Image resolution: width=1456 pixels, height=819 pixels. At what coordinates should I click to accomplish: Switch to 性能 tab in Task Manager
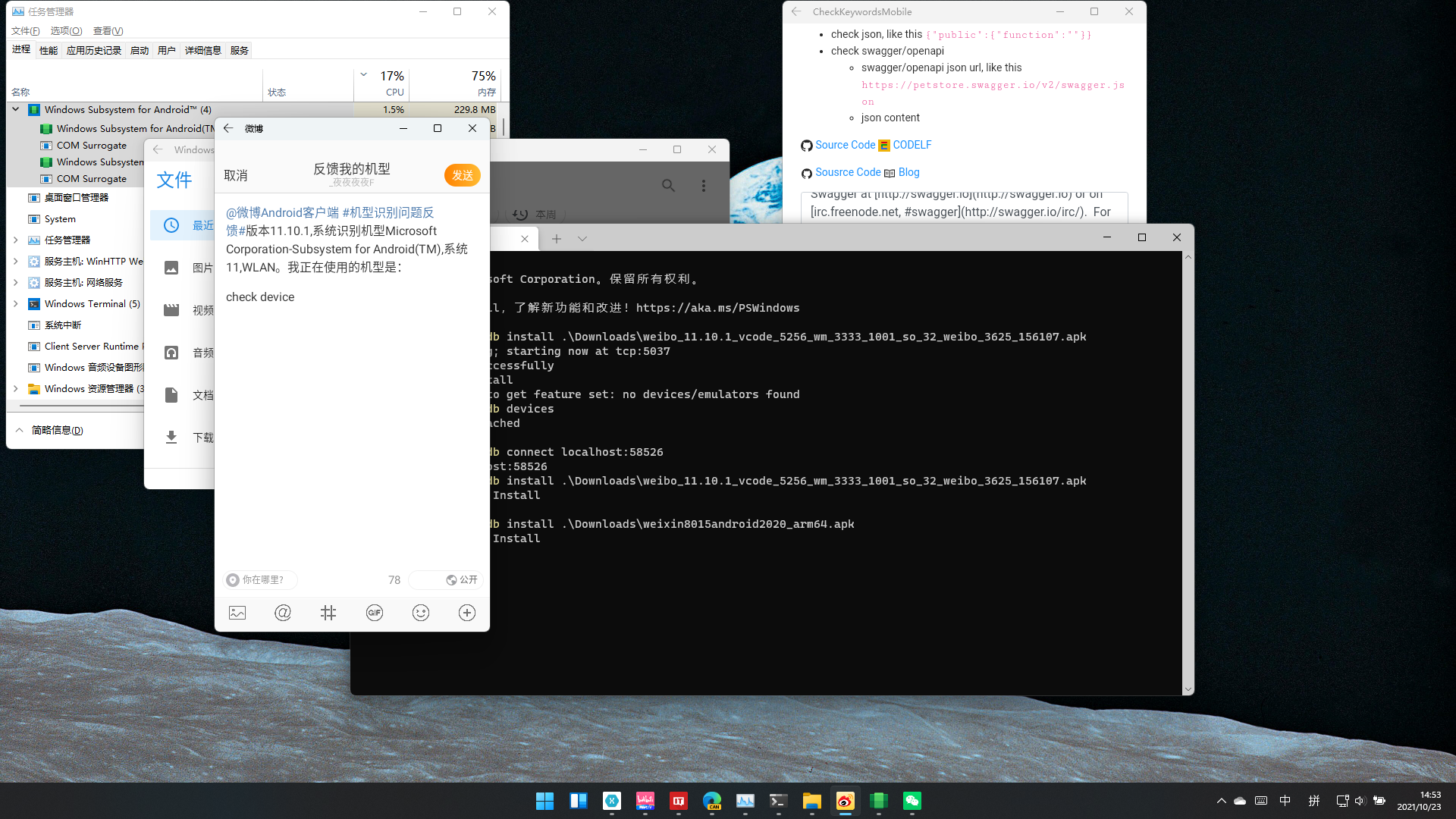pos(49,50)
